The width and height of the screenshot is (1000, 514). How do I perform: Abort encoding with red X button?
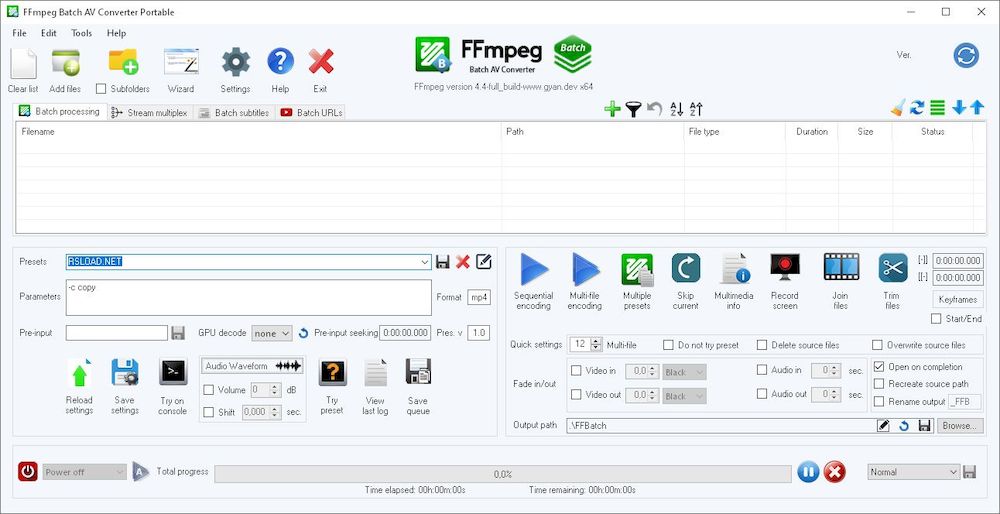834,472
